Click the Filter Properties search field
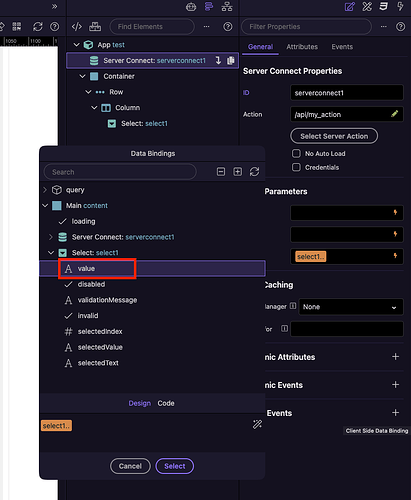411x500 pixels. coord(306,27)
